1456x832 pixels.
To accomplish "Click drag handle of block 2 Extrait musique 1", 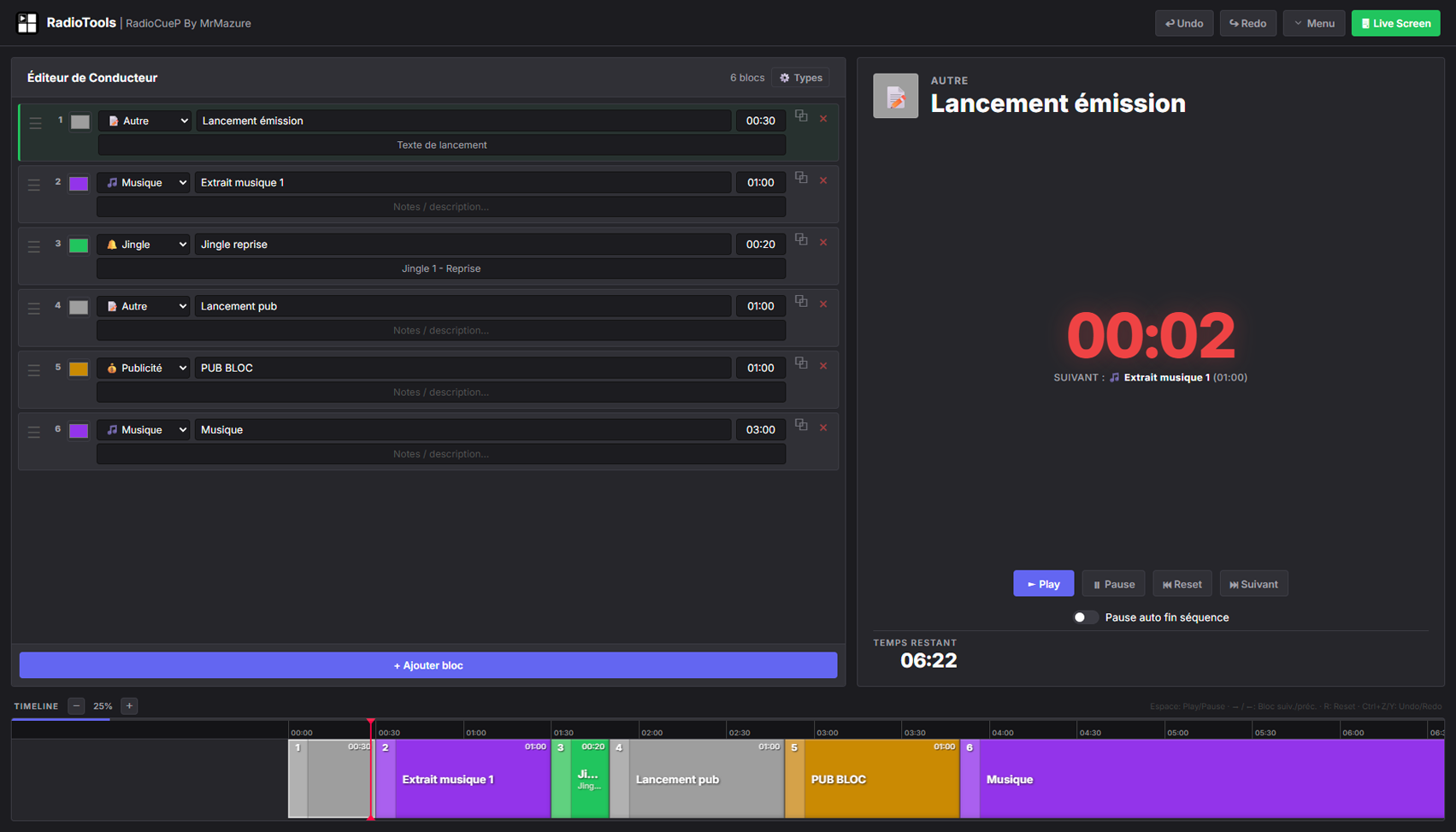I will click(34, 184).
